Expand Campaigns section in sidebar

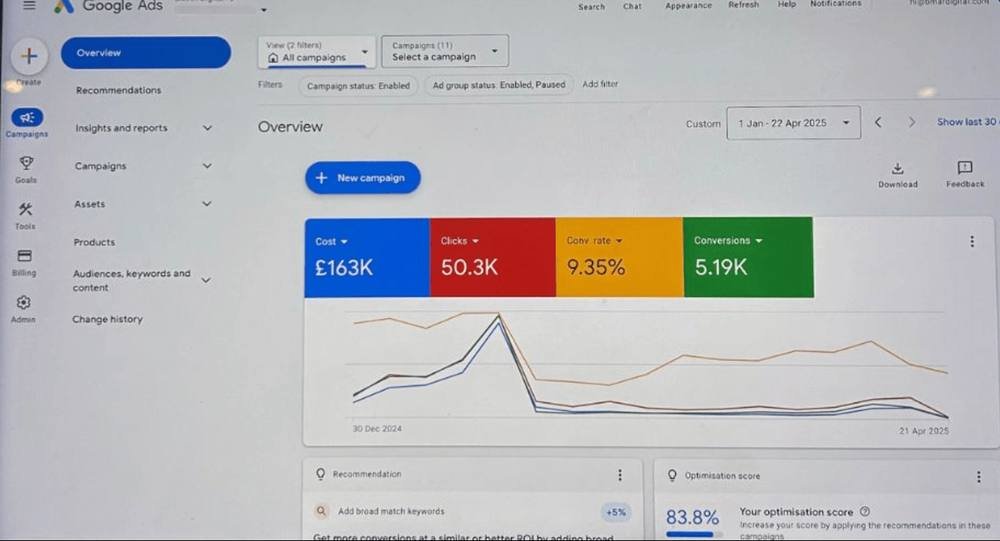(207, 166)
